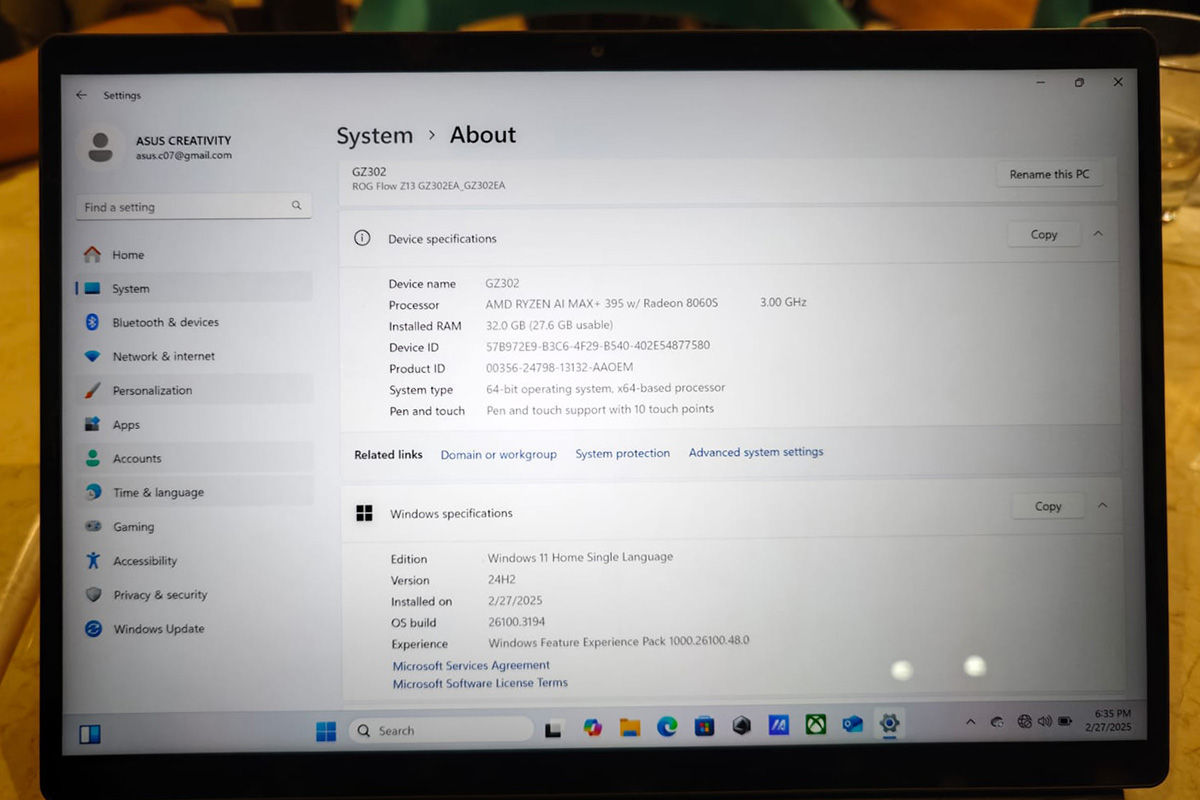Click the device ID value 57B972E9-B3C6
The height and width of the screenshot is (800, 1200).
(598, 346)
